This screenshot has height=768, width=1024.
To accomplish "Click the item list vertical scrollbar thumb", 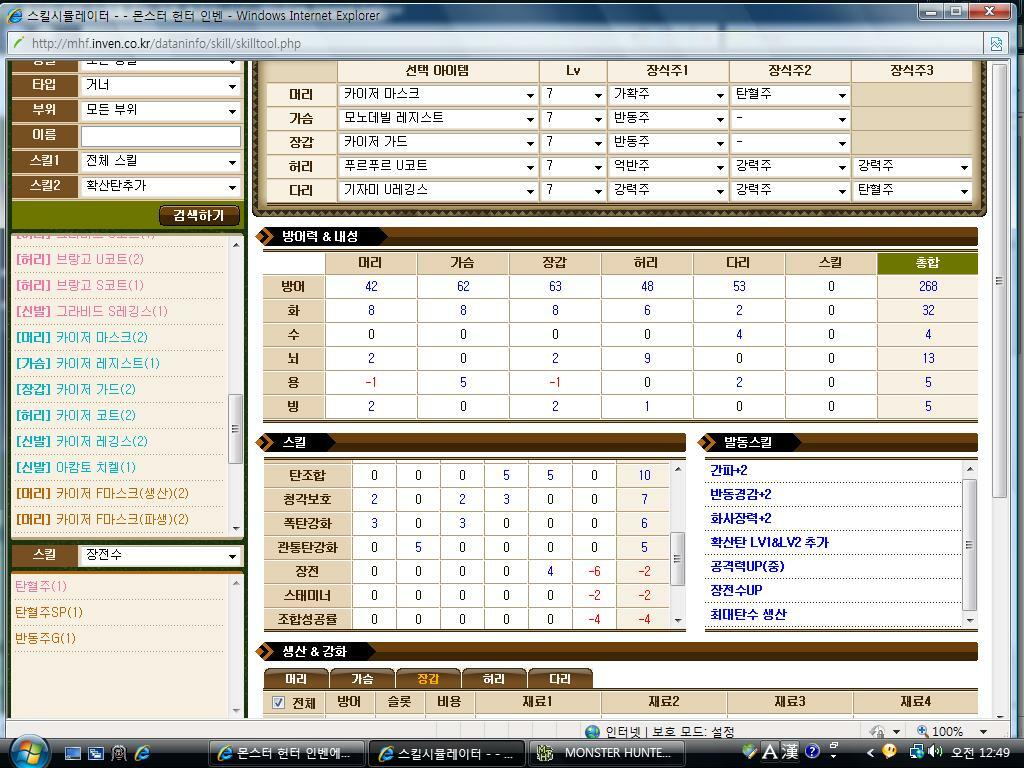I will (x=236, y=429).
